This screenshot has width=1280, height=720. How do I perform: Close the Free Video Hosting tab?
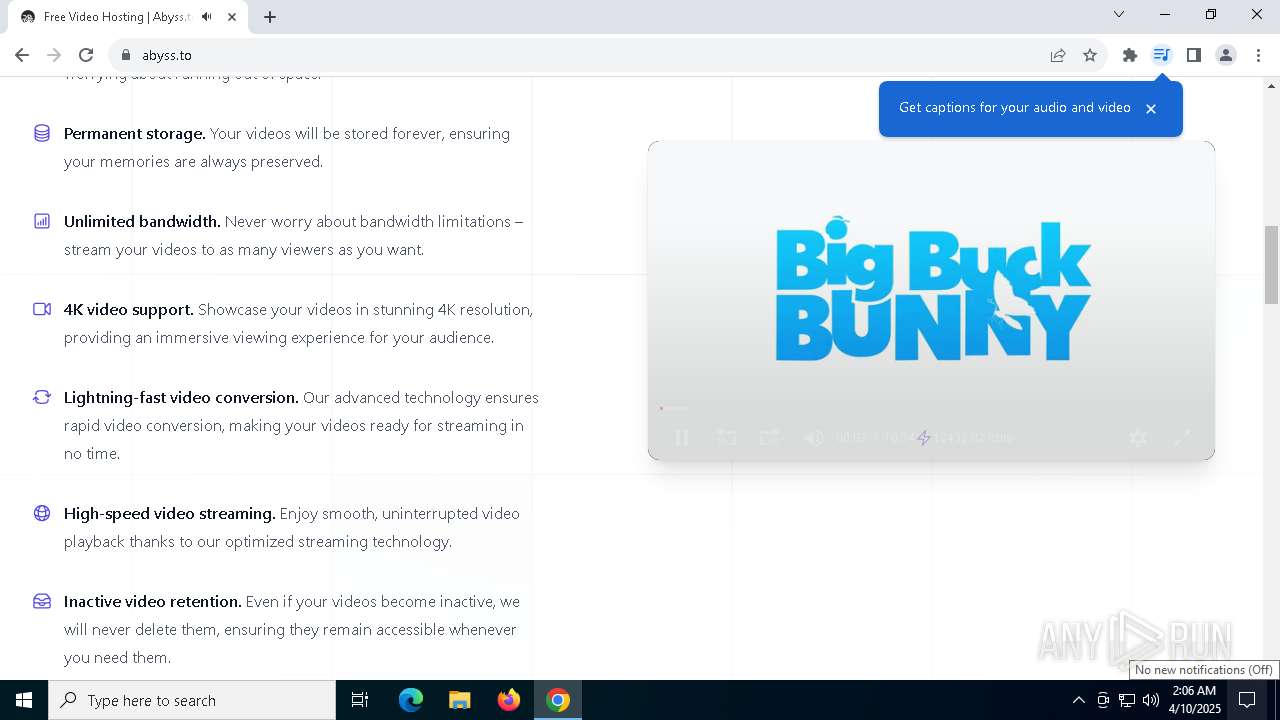coord(232,16)
